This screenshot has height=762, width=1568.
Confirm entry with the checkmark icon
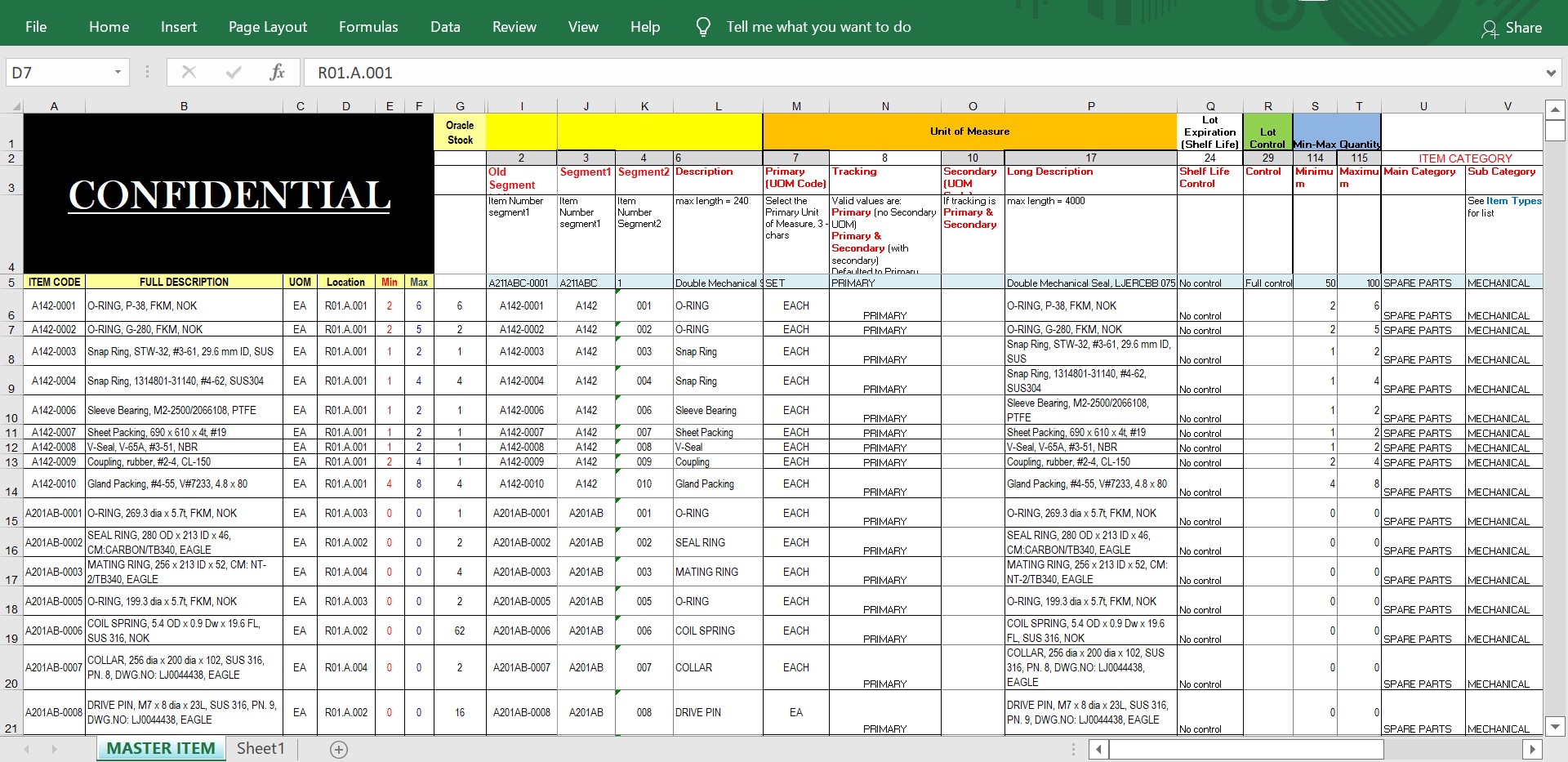(234, 73)
